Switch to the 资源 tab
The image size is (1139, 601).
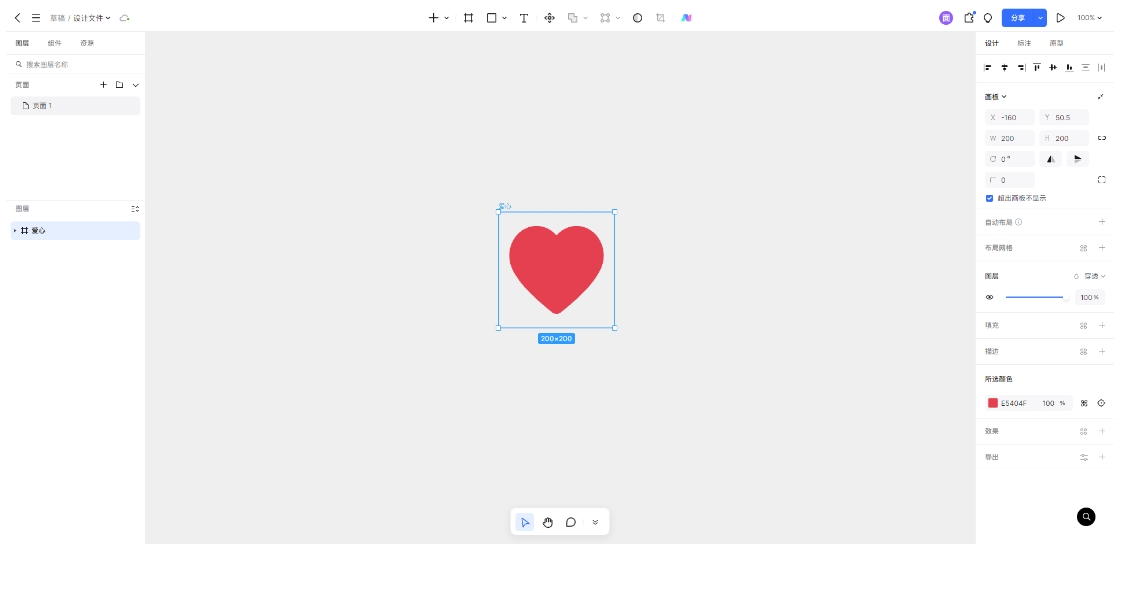point(87,43)
